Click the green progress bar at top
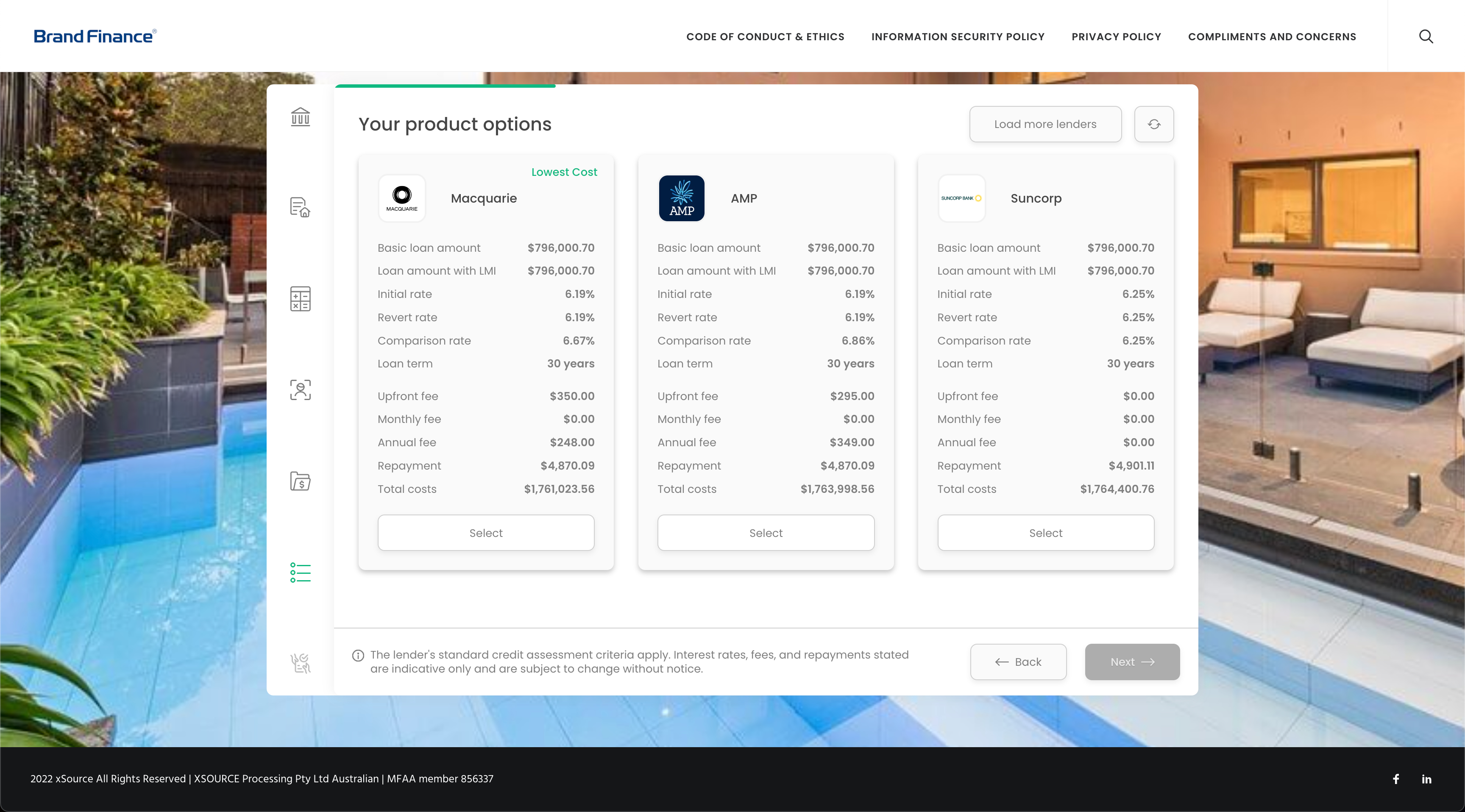Screen dimensions: 1465x812 coord(445,86)
